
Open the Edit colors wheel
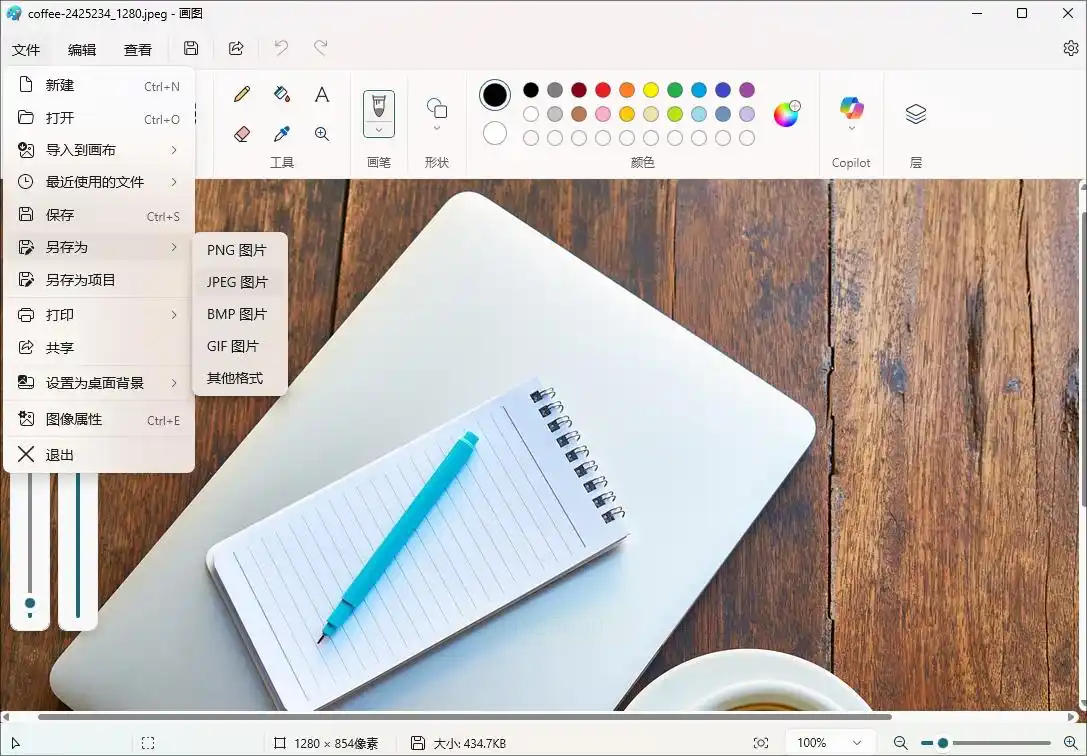tap(786, 114)
